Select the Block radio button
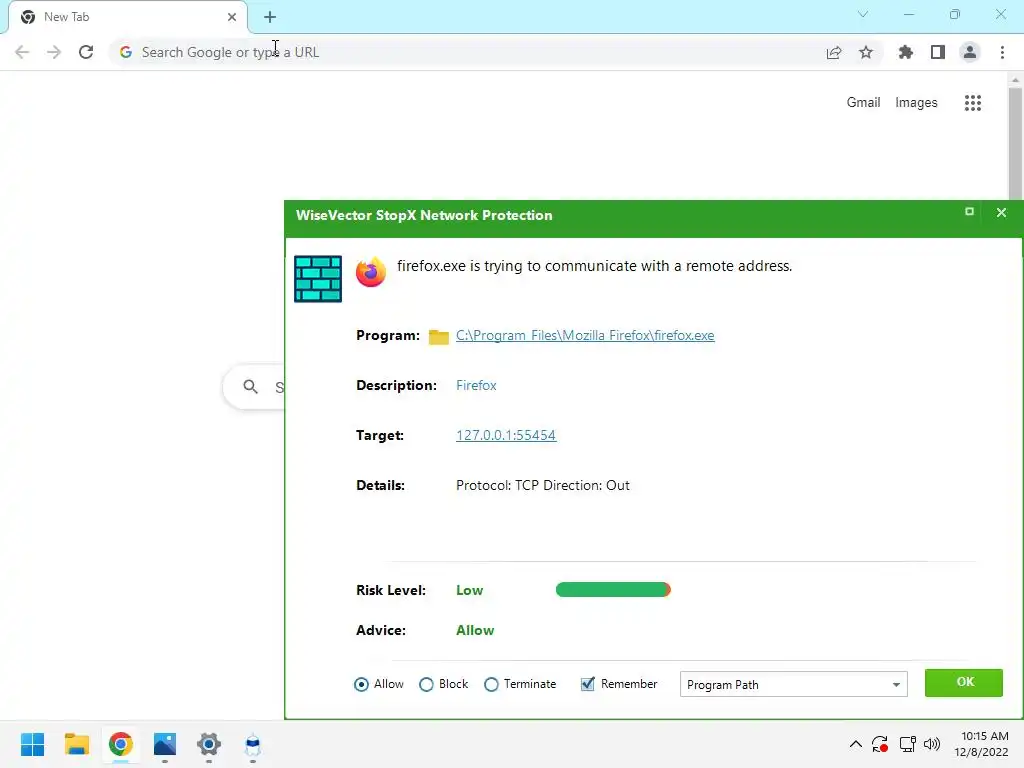Screen dimensions: 1024x768 coord(426,684)
